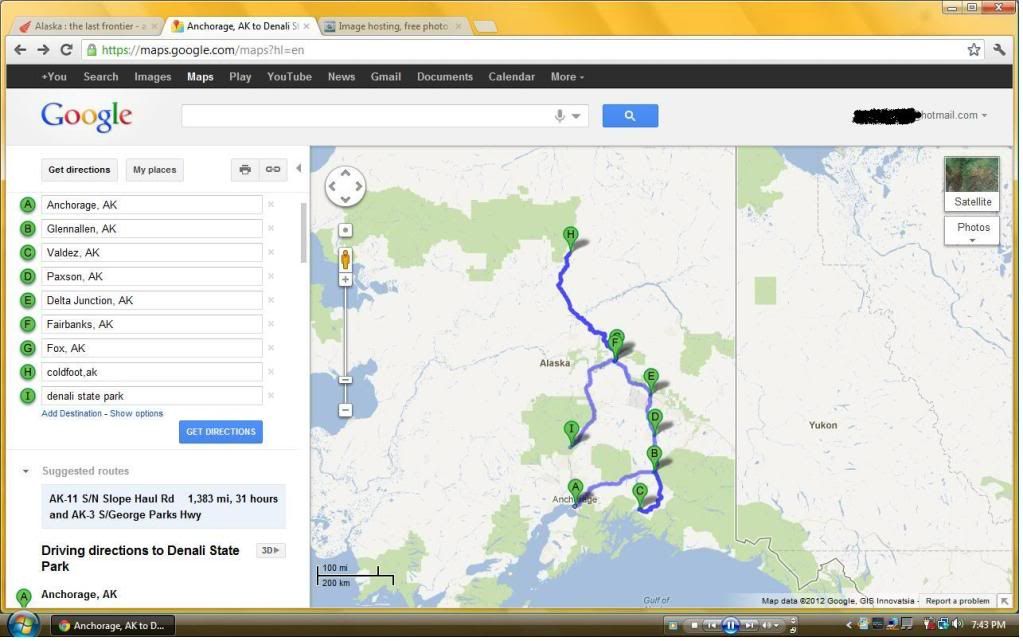
Task: Remove the Valdez, AK destination
Action: tap(271, 252)
